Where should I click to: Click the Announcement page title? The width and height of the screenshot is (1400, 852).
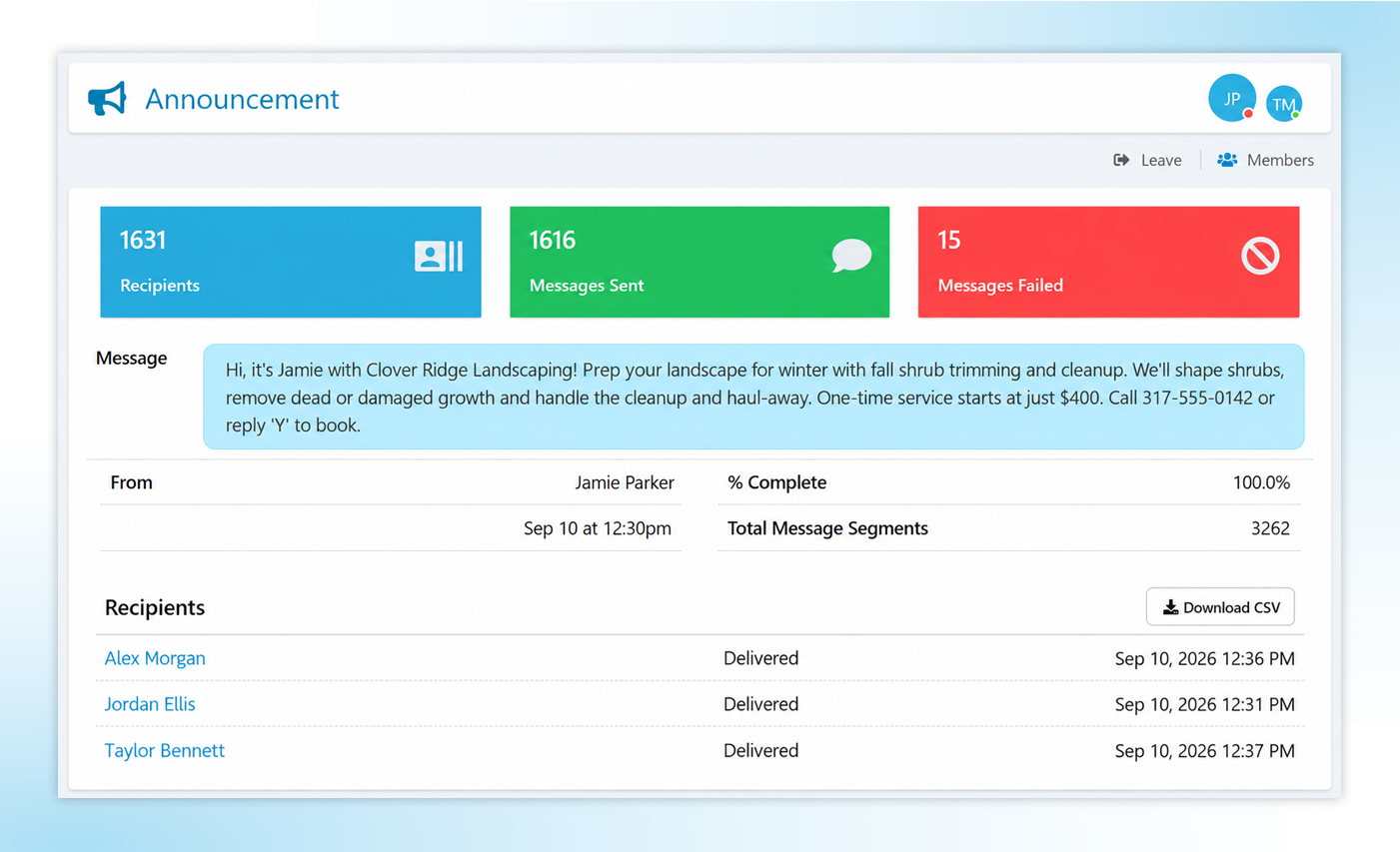242,99
